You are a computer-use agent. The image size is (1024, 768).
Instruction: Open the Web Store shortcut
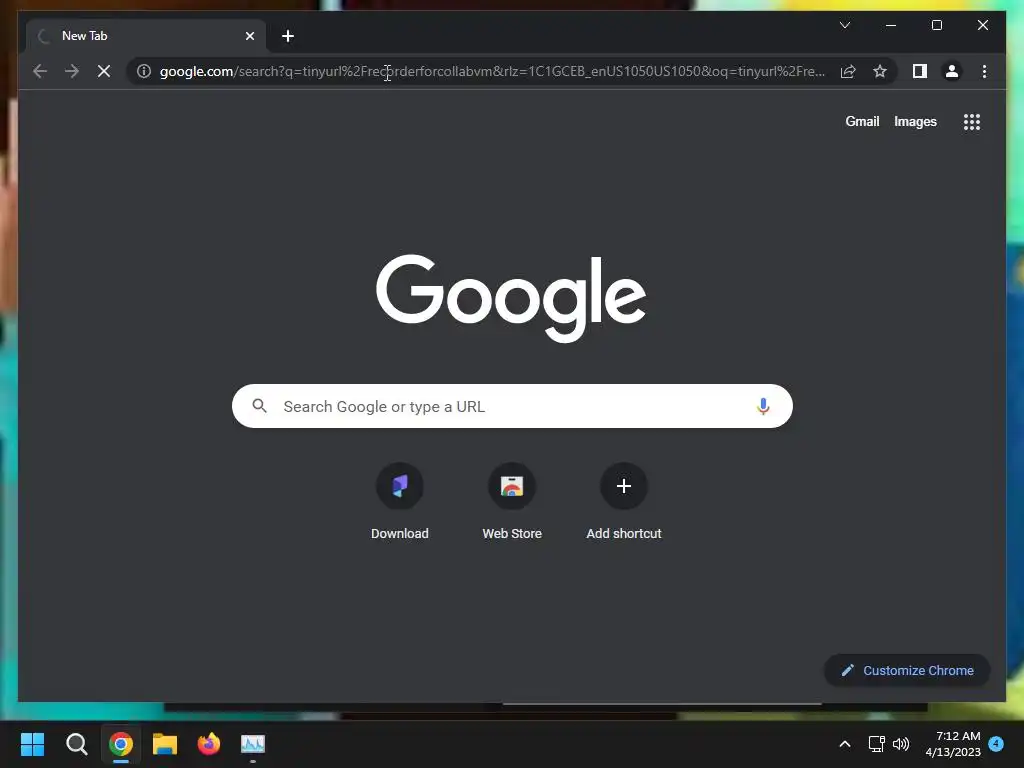pos(512,502)
